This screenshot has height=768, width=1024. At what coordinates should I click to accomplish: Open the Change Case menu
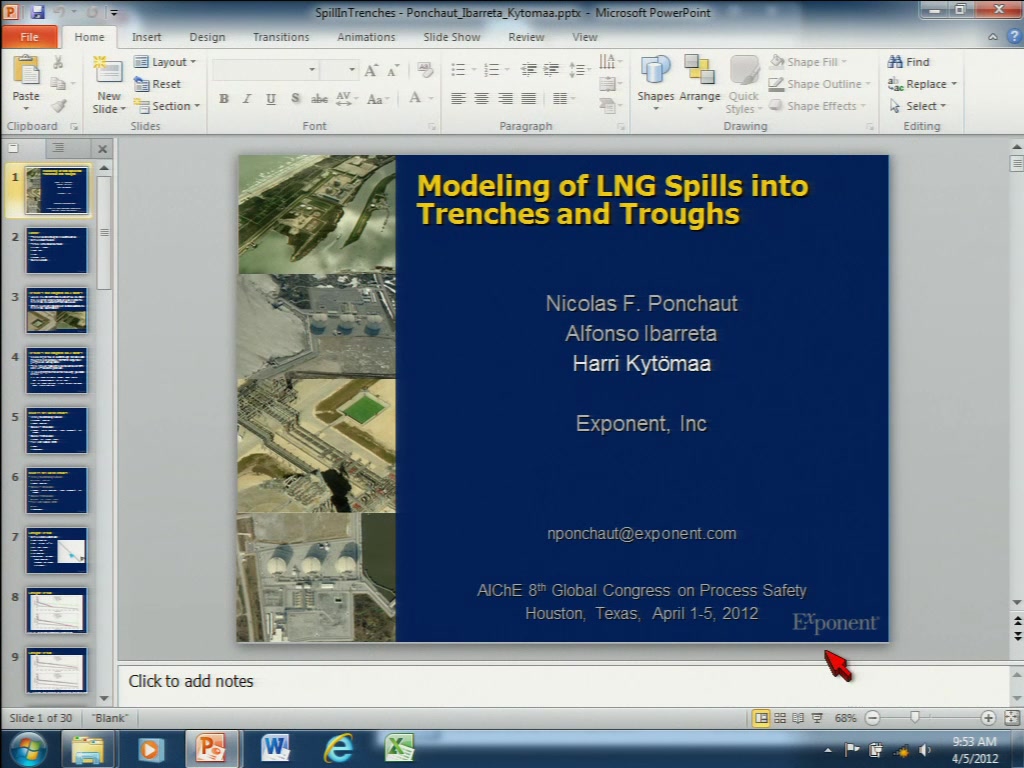pyautogui.click(x=377, y=99)
